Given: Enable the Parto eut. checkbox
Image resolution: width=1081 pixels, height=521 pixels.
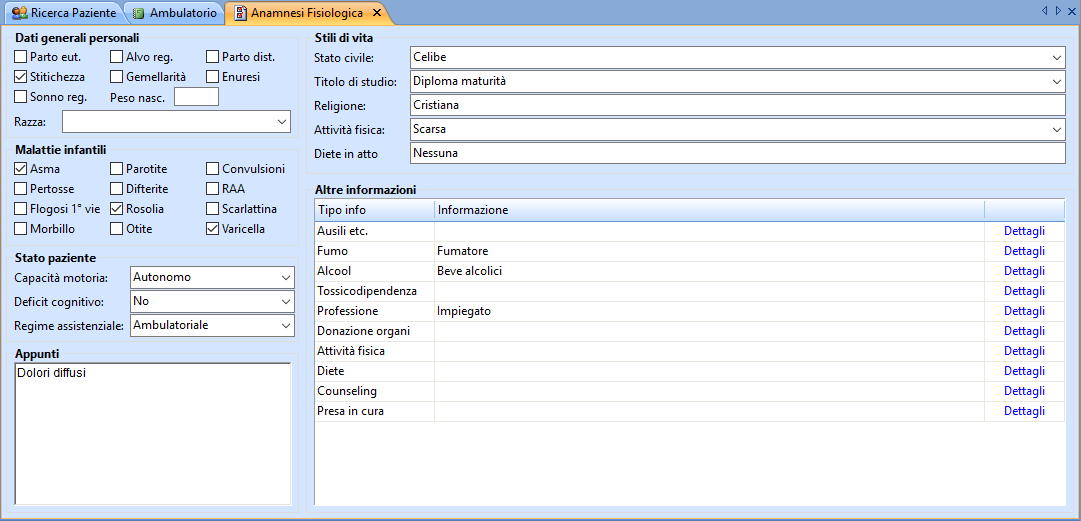Looking at the screenshot, I should 21,57.
